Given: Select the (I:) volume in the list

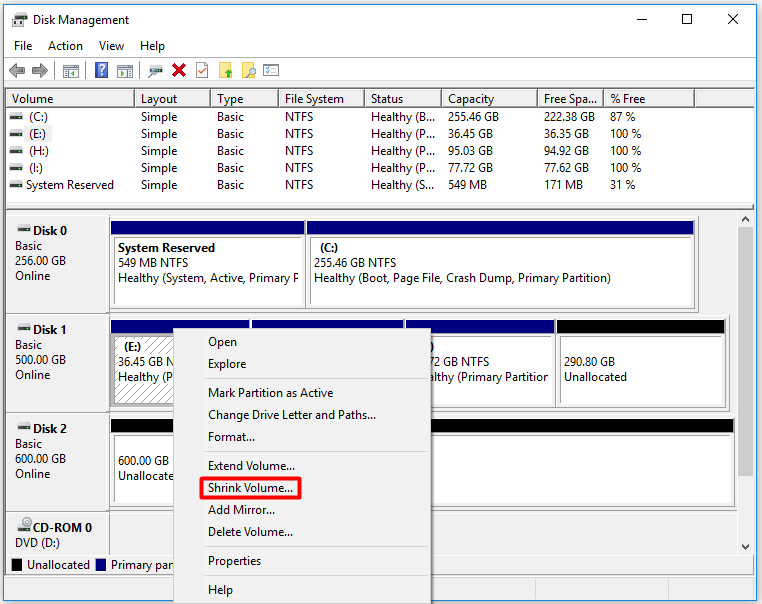Looking at the screenshot, I should 36,168.
